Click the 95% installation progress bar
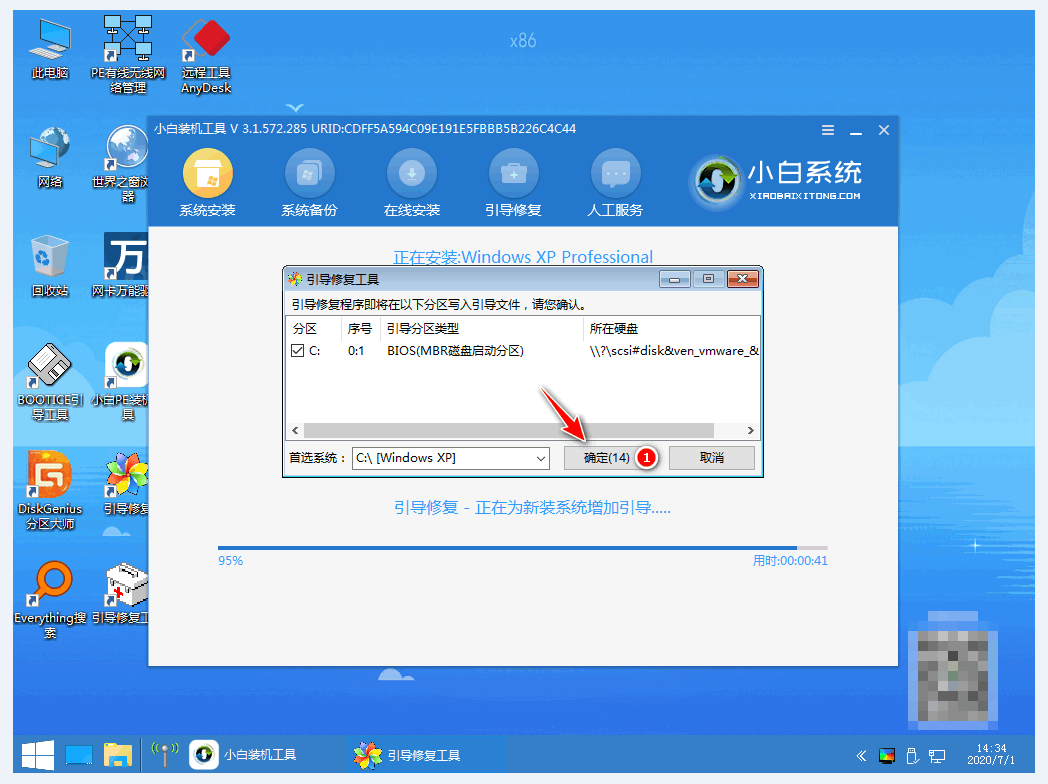The width and height of the screenshot is (1048, 784). click(x=530, y=545)
